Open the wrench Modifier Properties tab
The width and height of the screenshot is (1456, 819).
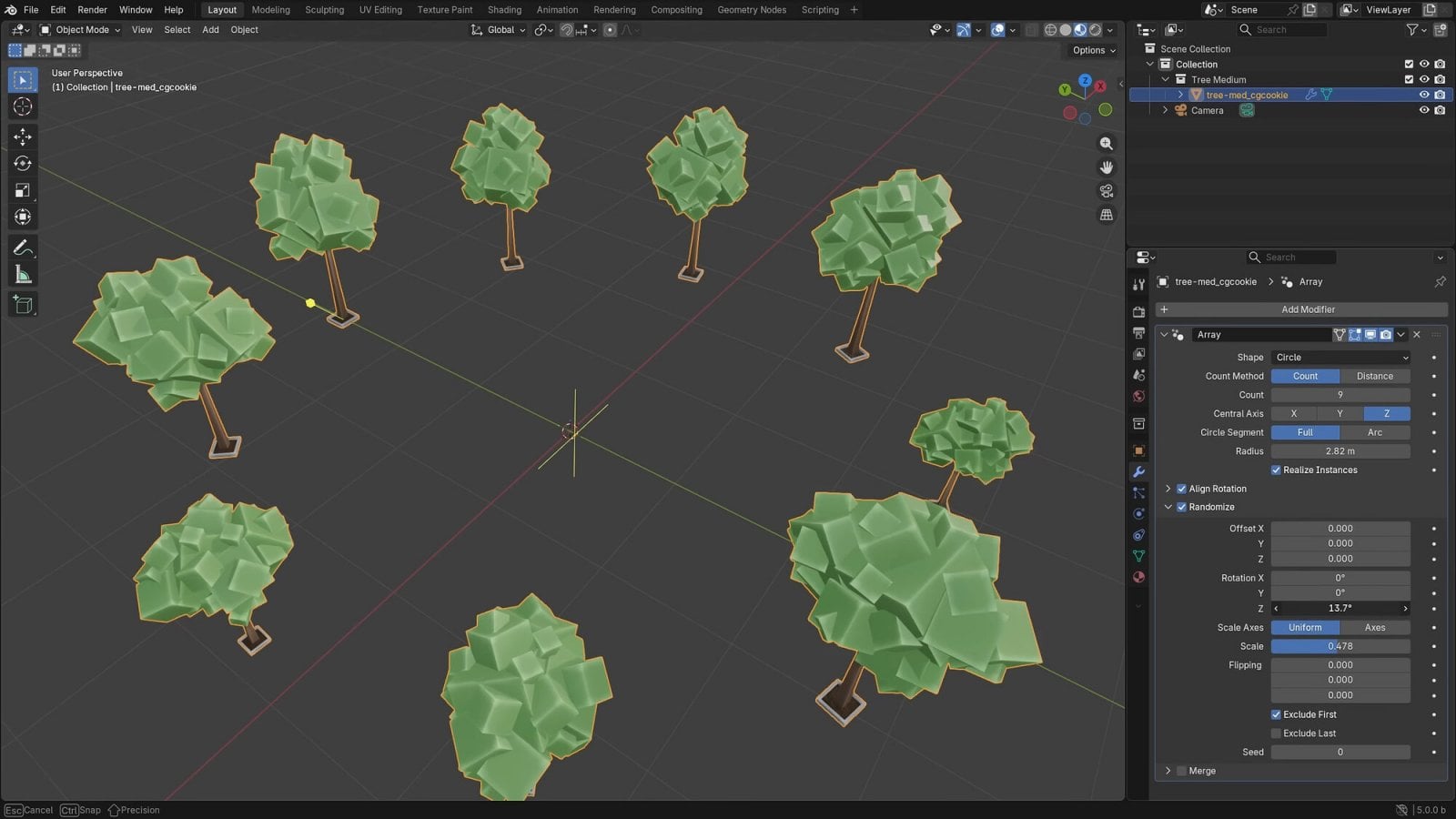(1138, 471)
